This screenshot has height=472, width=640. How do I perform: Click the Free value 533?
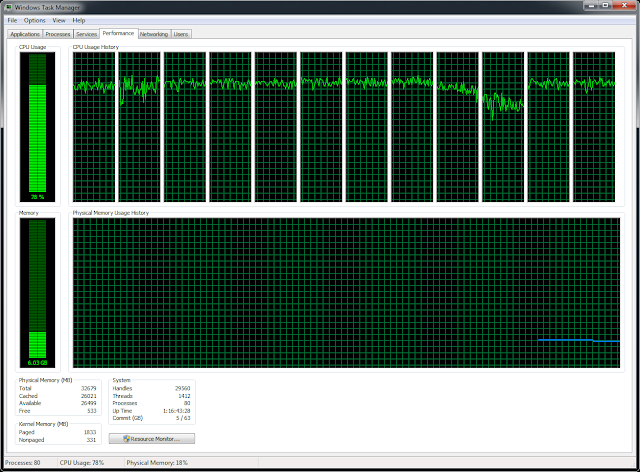[92, 411]
